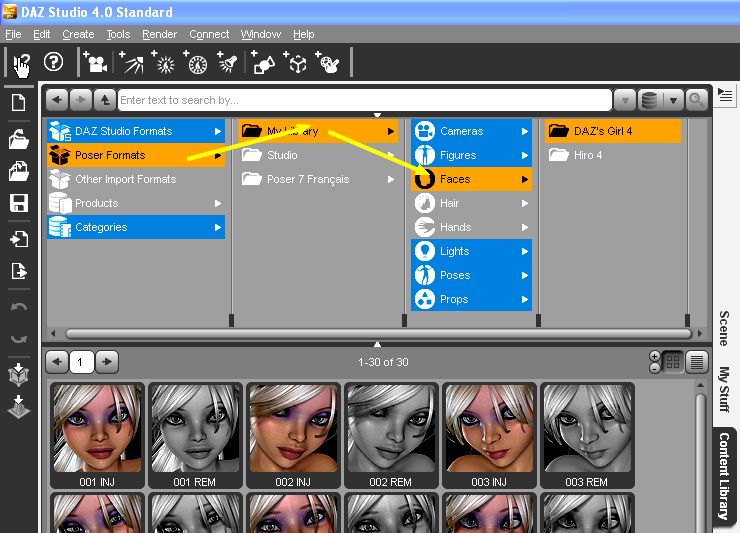The image size is (740, 533).
Task: Open the Edit menu
Action: (x=42, y=34)
